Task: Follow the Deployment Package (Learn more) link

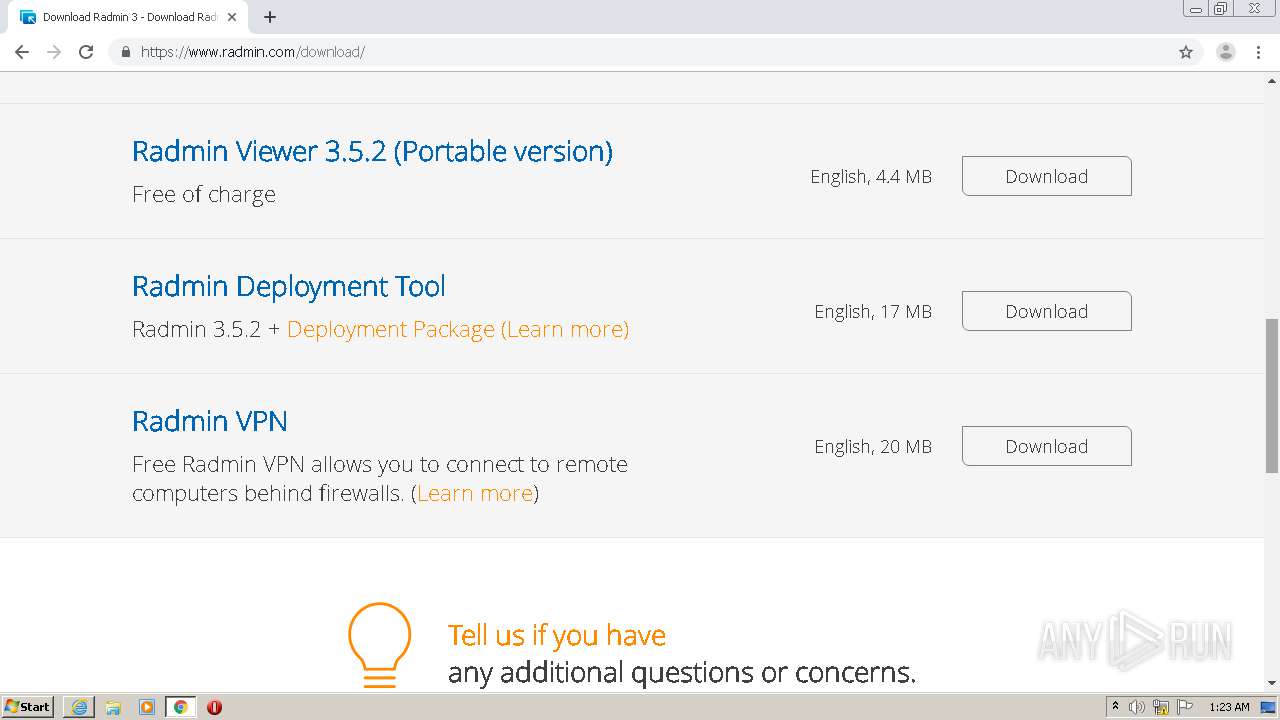Action: 458,329
